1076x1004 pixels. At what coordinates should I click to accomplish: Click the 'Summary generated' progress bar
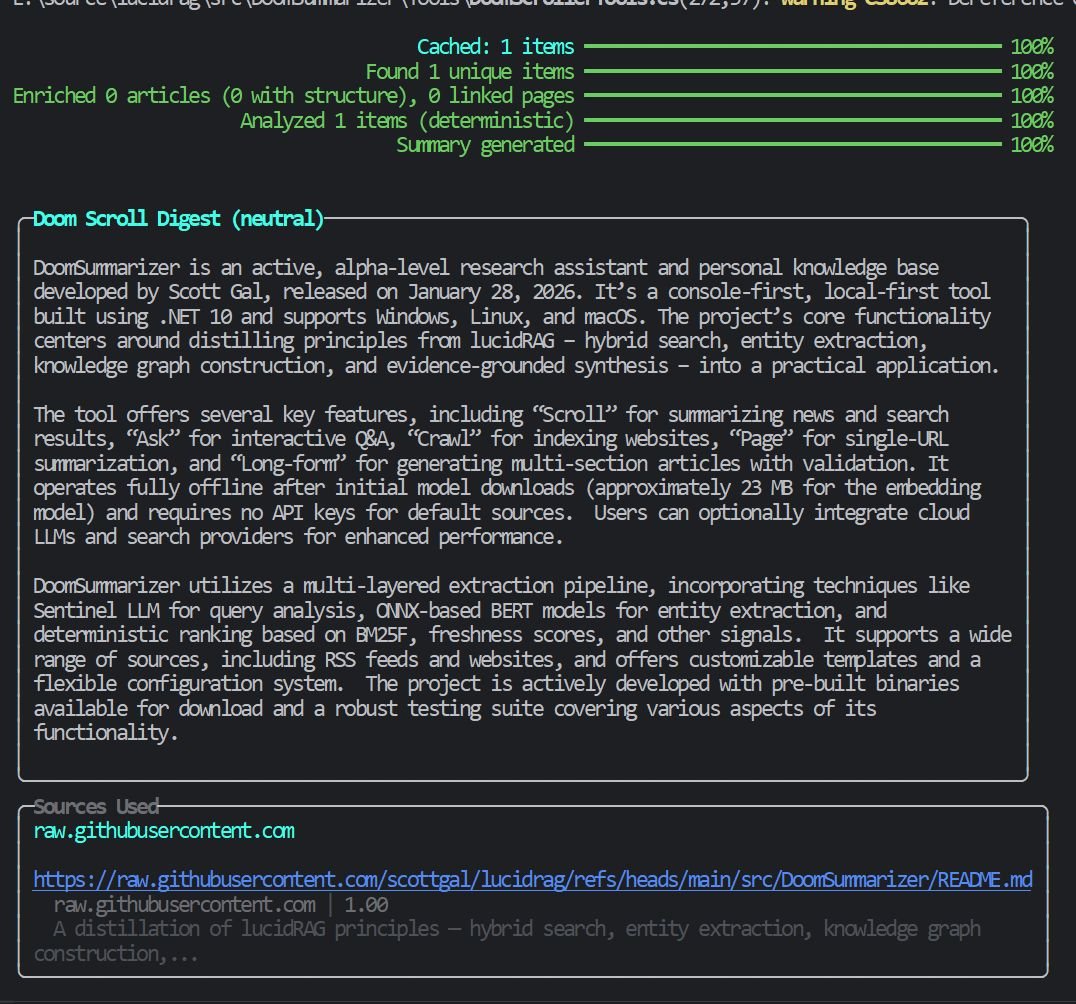(x=793, y=144)
